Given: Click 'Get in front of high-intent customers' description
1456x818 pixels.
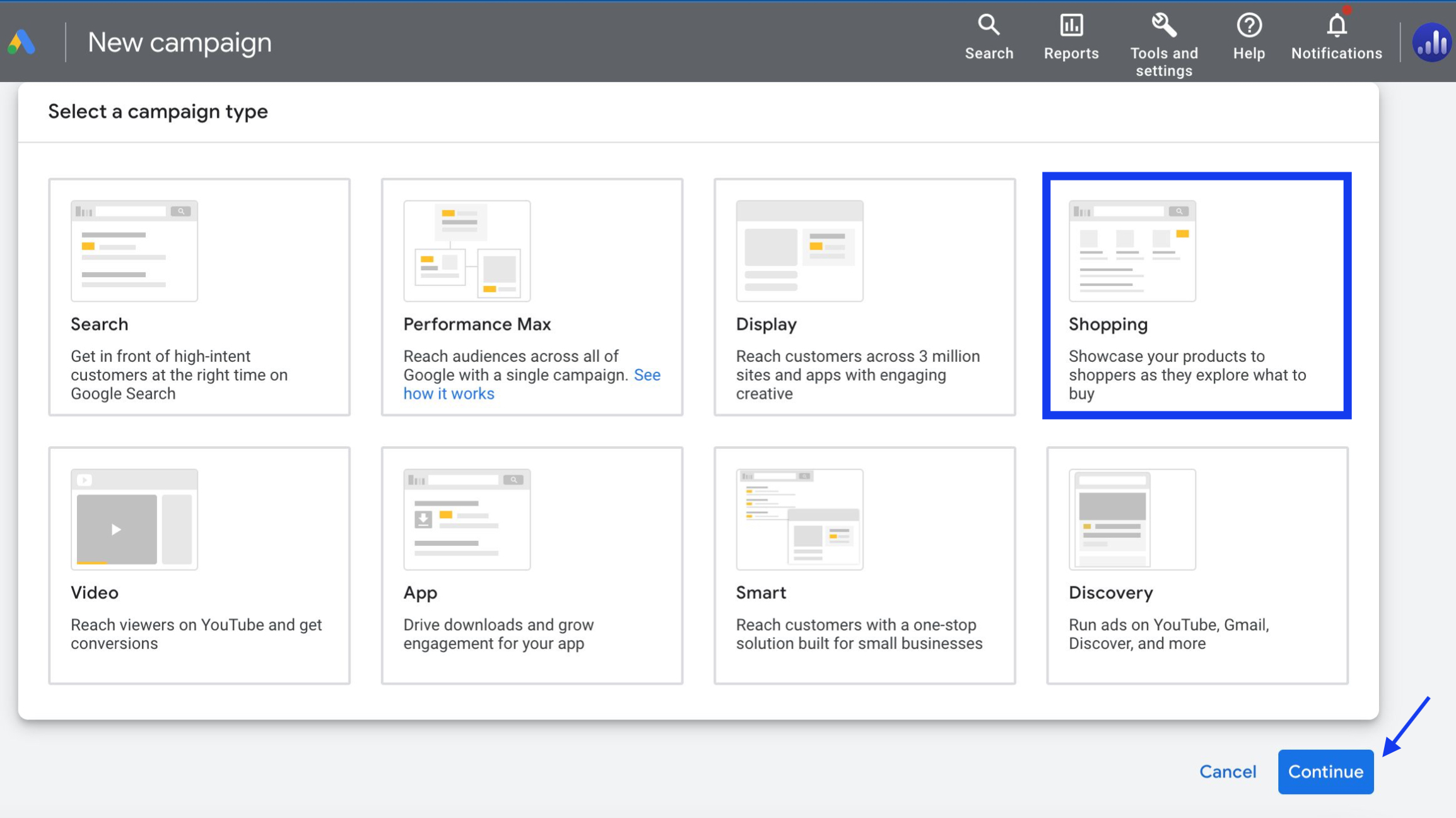Looking at the screenshot, I should [179, 374].
